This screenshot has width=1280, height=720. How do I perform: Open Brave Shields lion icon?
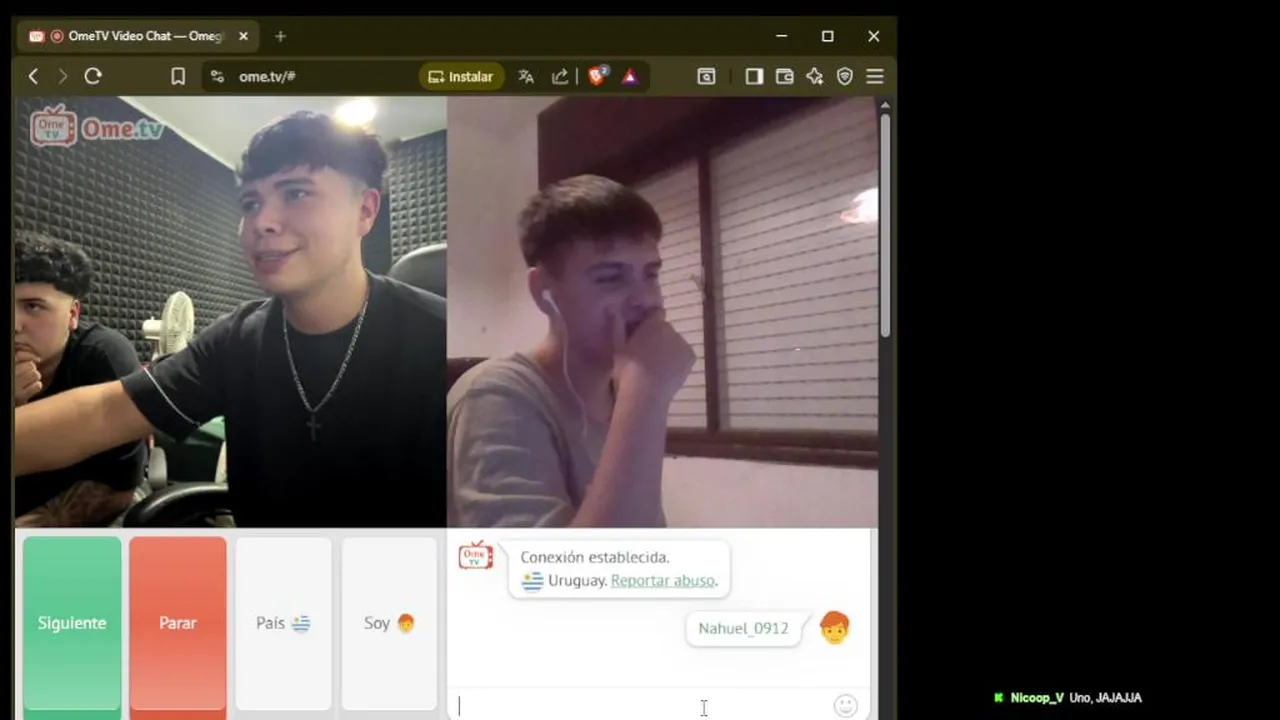(597, 76)
